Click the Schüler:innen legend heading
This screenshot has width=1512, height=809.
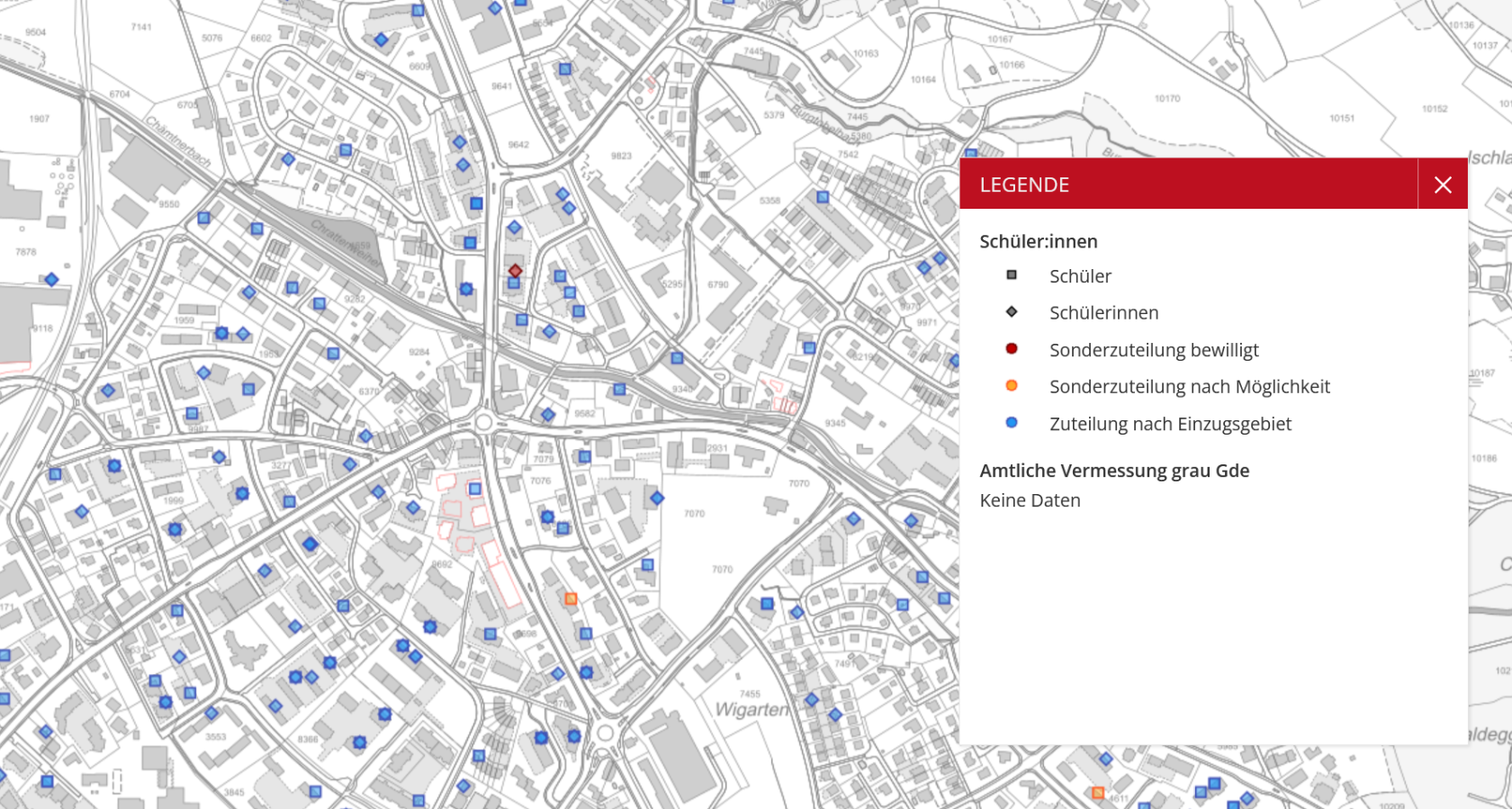1039,241
